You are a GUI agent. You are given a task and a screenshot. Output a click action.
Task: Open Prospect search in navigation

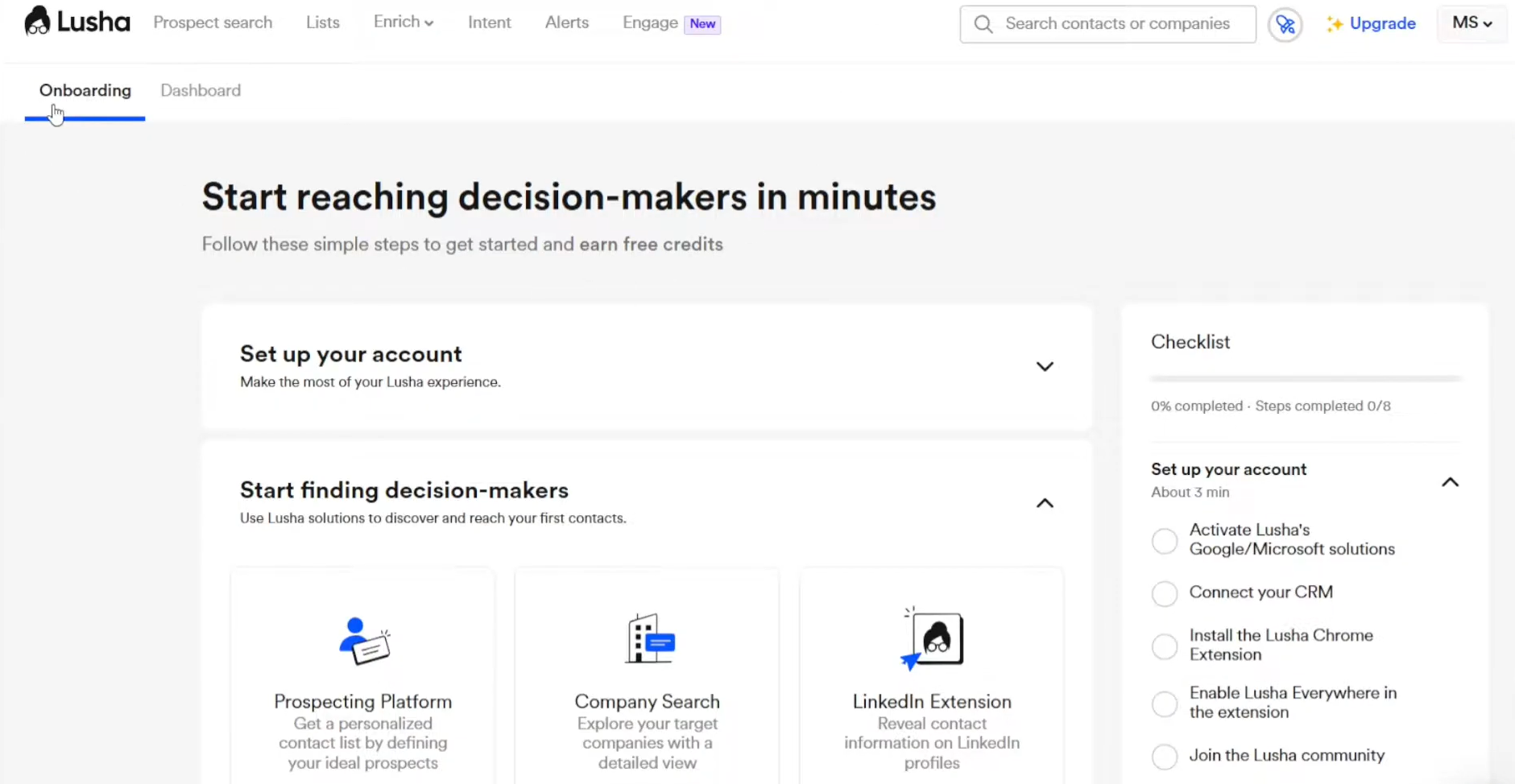tap(213, 23)
